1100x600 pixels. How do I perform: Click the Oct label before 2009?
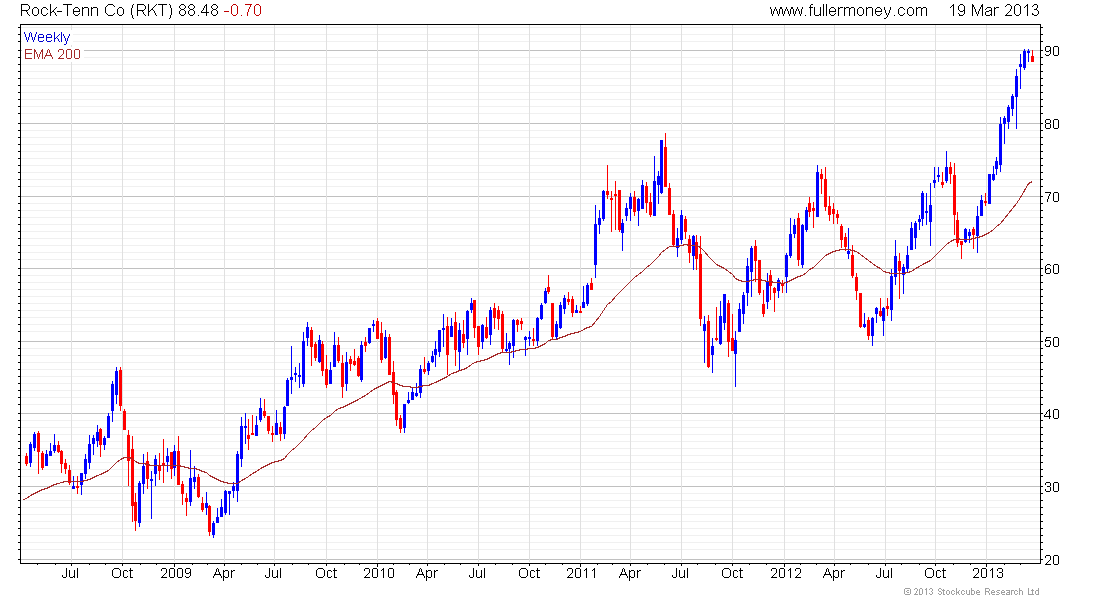(x=122, y=573)
